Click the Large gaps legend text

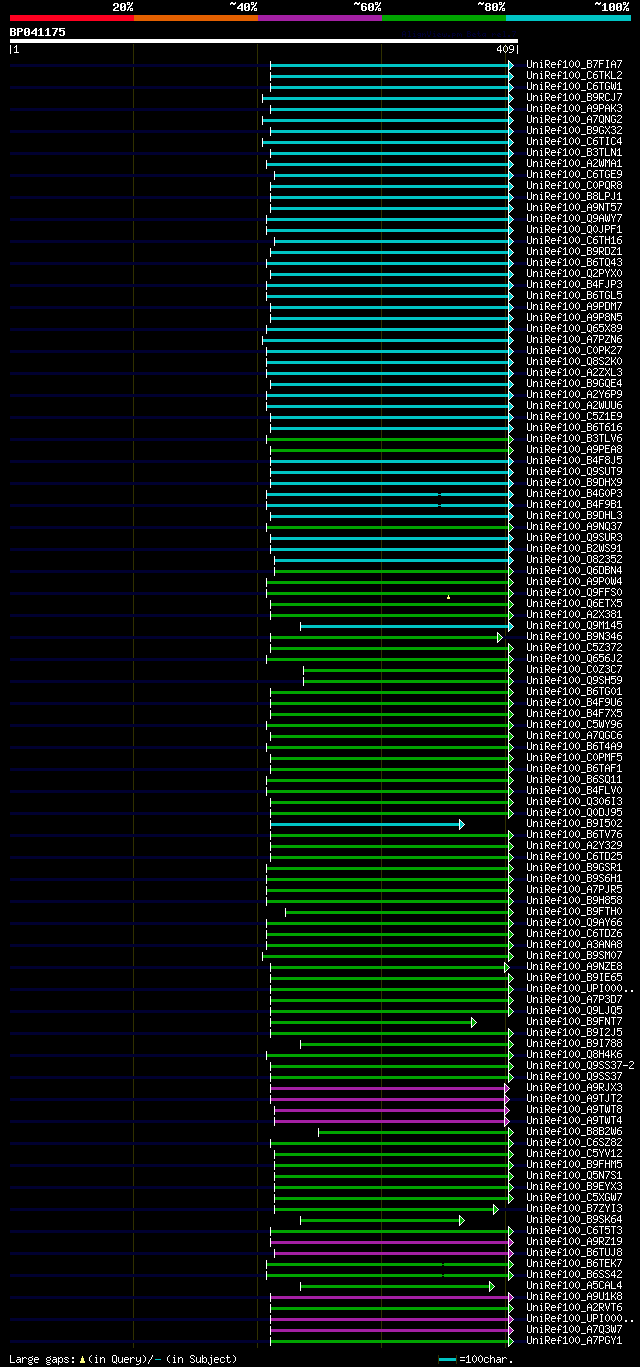124,1359
